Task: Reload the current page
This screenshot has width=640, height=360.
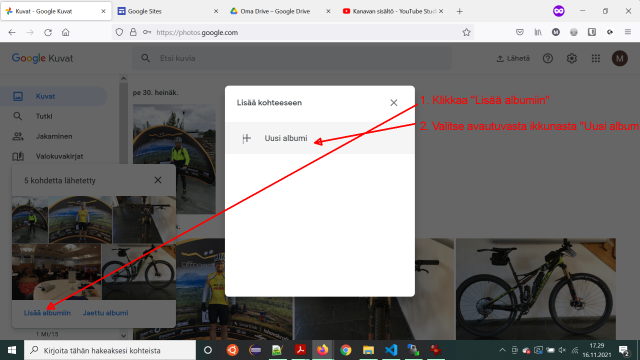Action: 48,32
